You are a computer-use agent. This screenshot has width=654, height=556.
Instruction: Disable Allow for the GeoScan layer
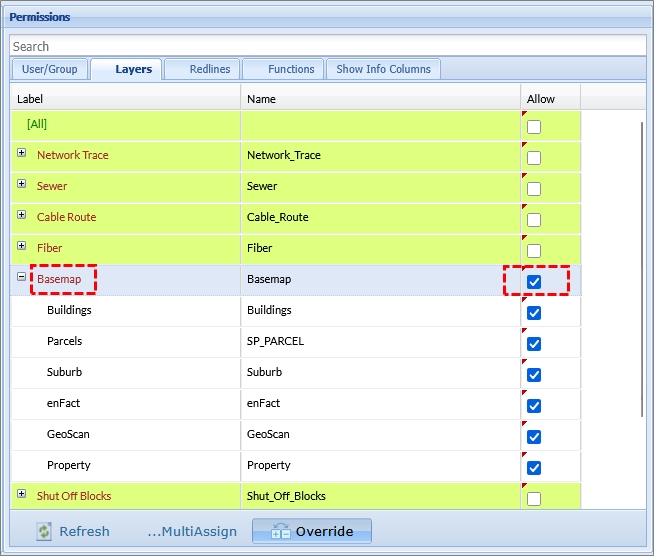[x=534, y=437]
